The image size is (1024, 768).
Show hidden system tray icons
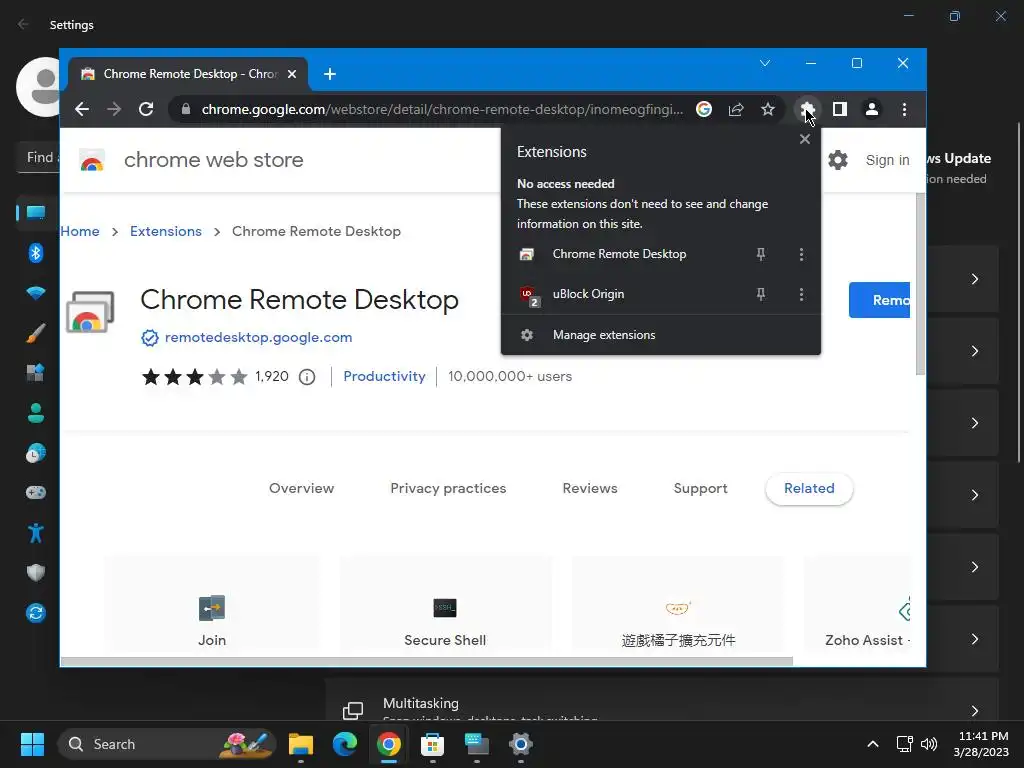coord(872,744)
